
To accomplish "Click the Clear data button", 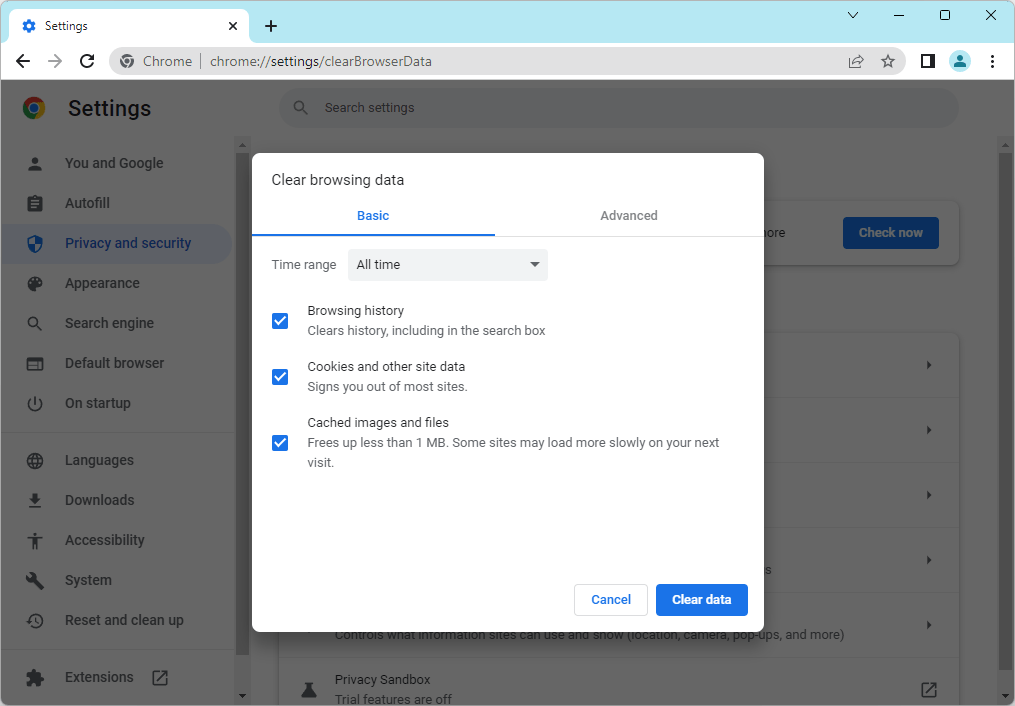I will pos(702,600).
